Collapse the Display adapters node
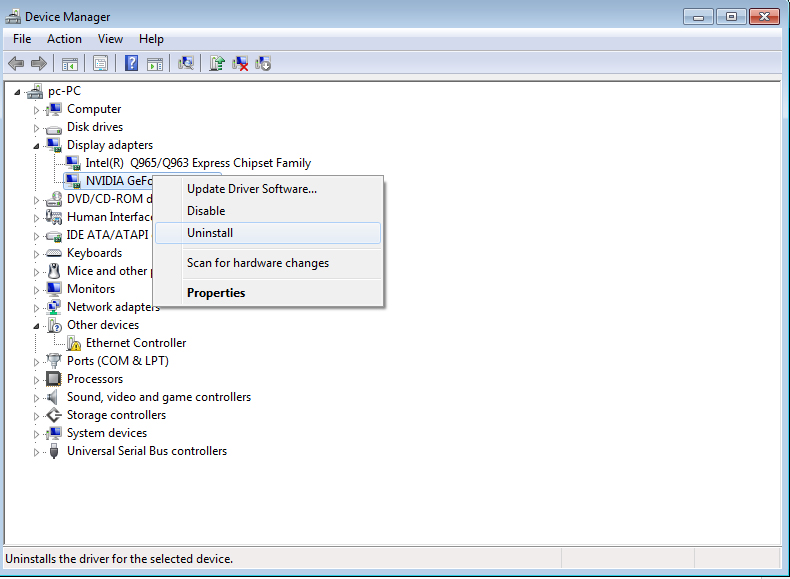This screenshot has width=790, height=579. pos(36,146)
